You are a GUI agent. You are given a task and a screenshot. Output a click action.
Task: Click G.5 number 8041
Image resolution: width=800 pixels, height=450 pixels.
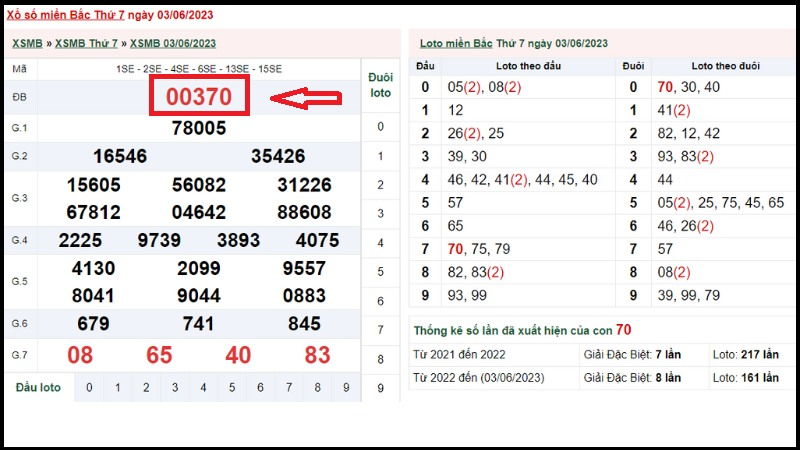93,296
